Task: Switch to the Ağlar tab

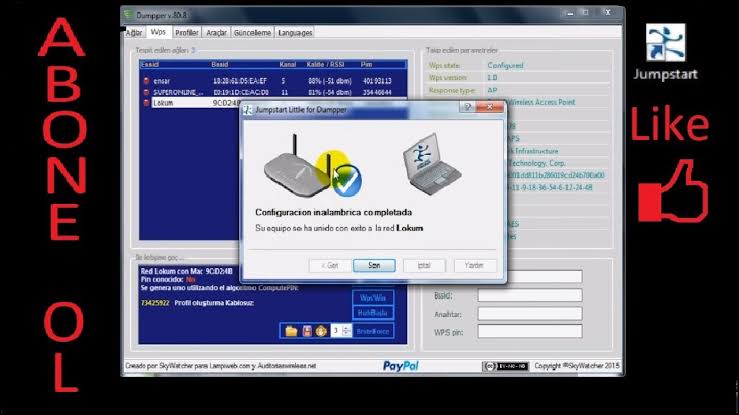Action: [134, 33]
